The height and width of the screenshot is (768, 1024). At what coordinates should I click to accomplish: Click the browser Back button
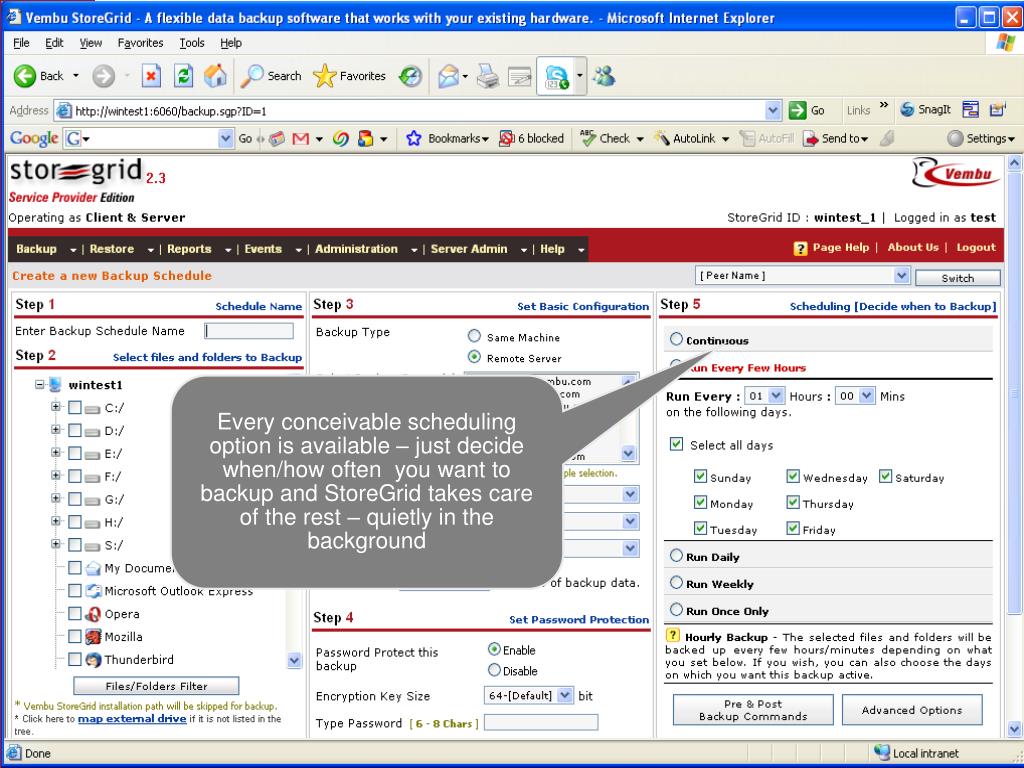(x=39, y=76)
